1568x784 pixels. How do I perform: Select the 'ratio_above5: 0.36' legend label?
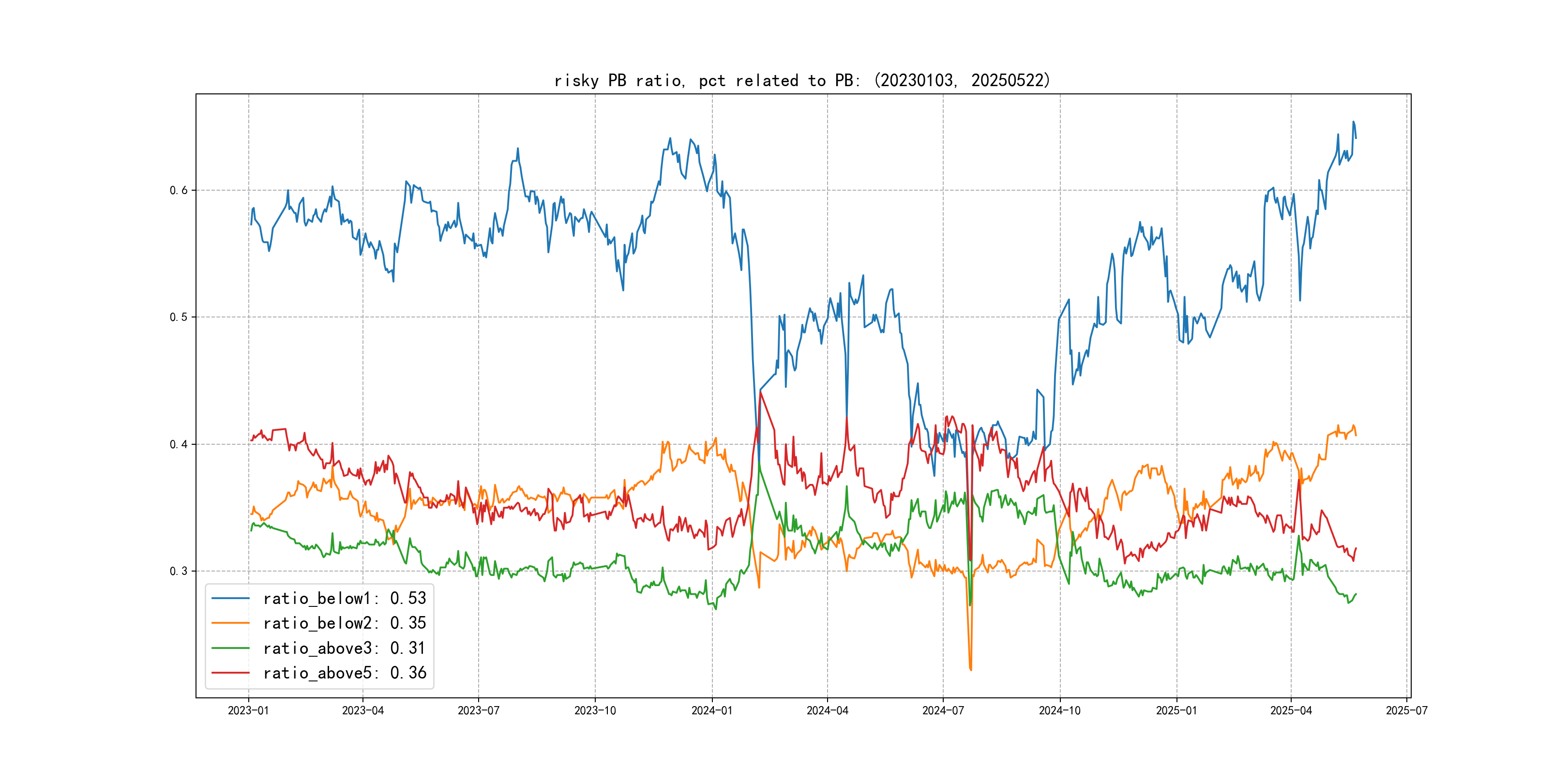(x=344, y=673)
